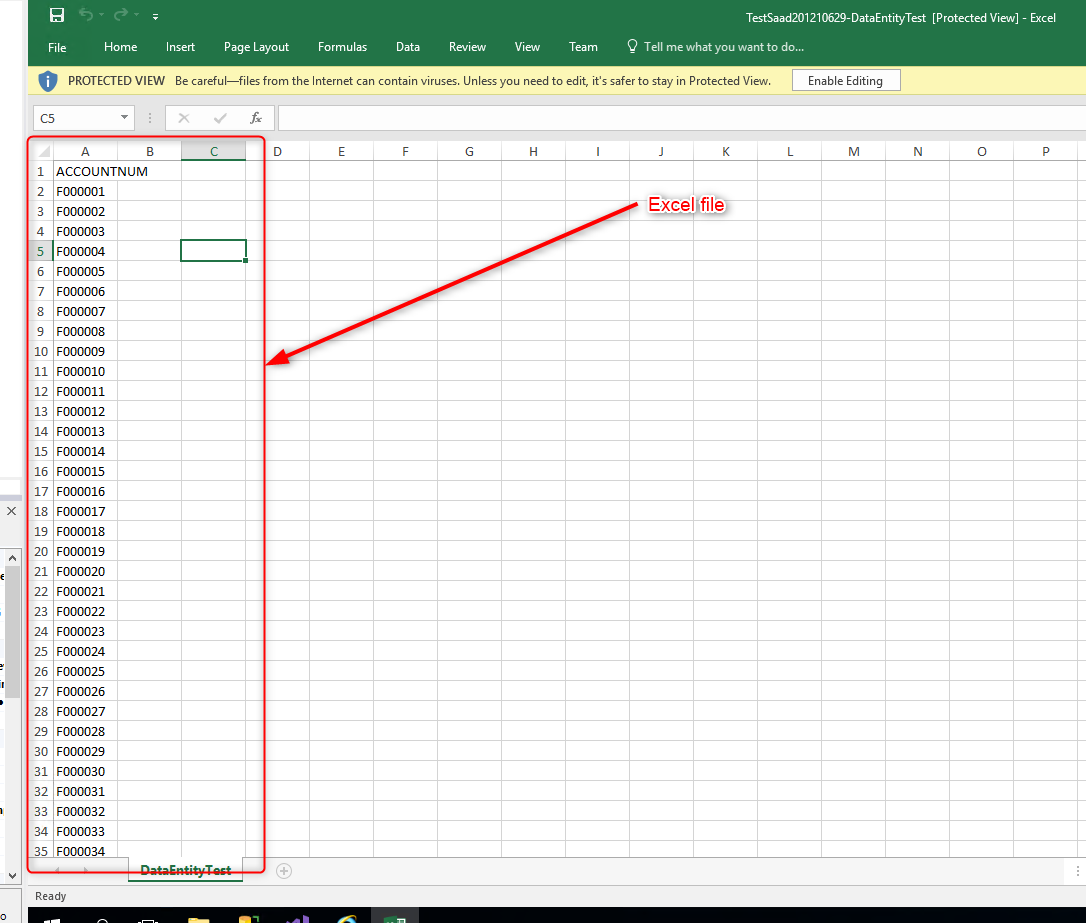Open the Formulas ribbon tab
1086x923 pixels.
pyautogui.click(x=342, y=47)
